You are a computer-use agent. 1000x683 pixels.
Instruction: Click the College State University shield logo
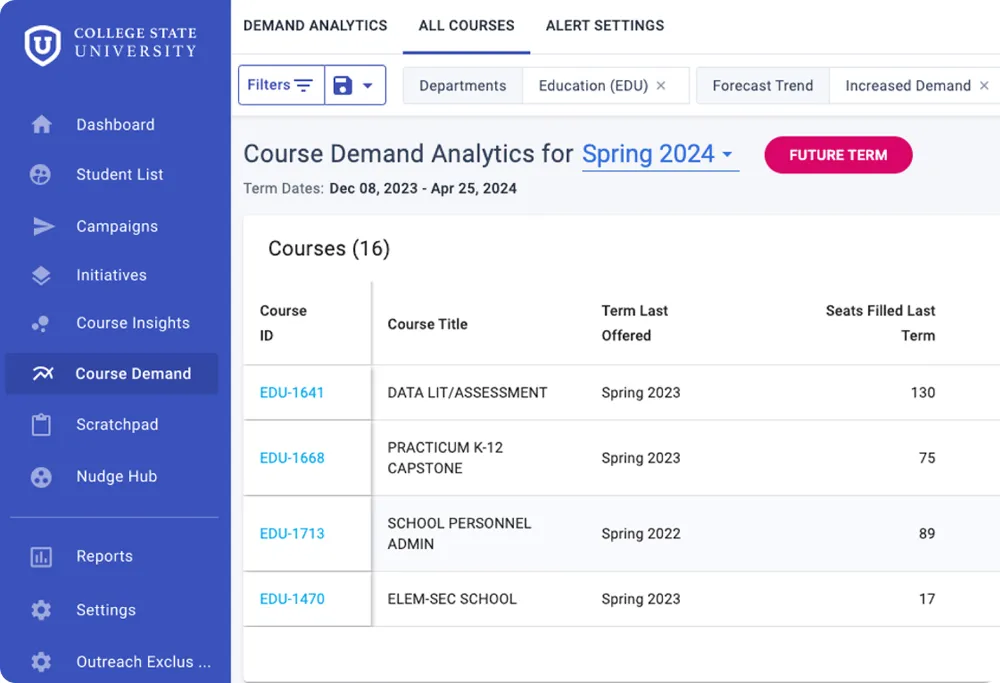tap(43, 45)
